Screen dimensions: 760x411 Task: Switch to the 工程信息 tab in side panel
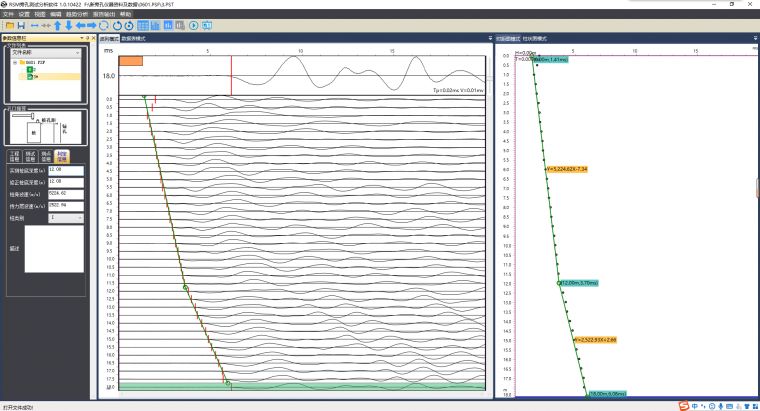[x=14, y=156]
